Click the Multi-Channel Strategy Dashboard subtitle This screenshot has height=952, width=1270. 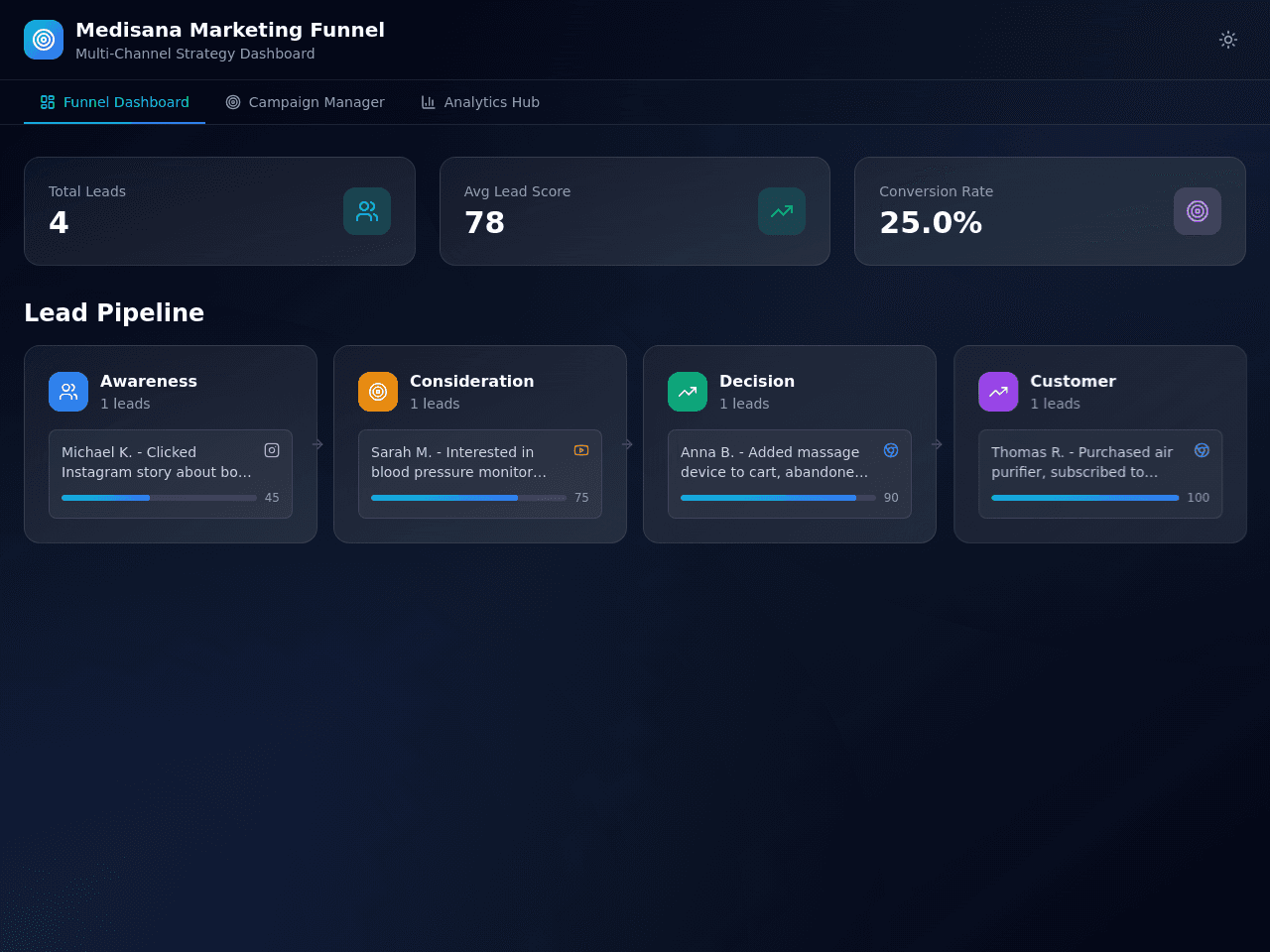tap(195, 54)
